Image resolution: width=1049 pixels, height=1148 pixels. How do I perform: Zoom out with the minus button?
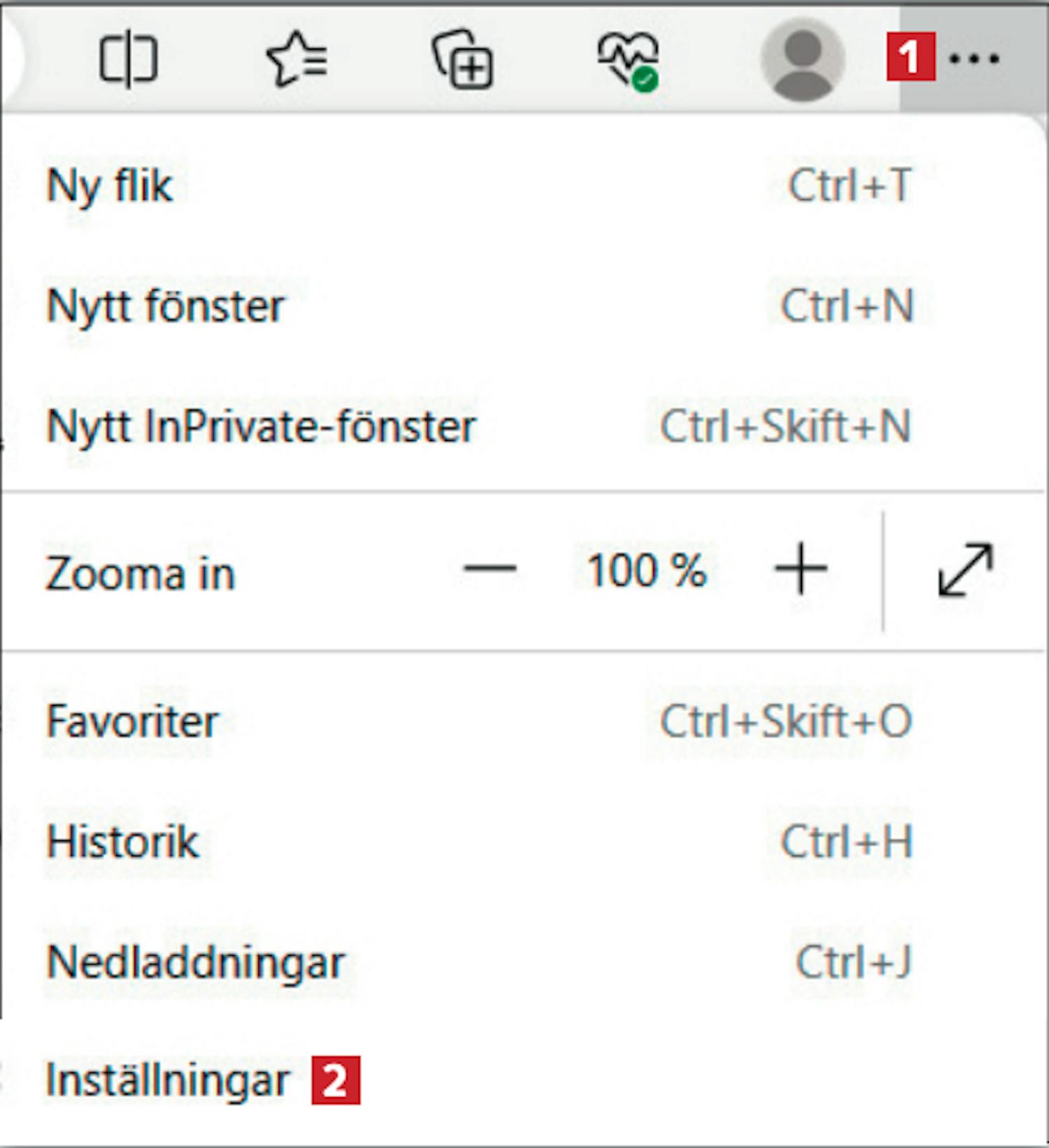(x=490, y=569)
